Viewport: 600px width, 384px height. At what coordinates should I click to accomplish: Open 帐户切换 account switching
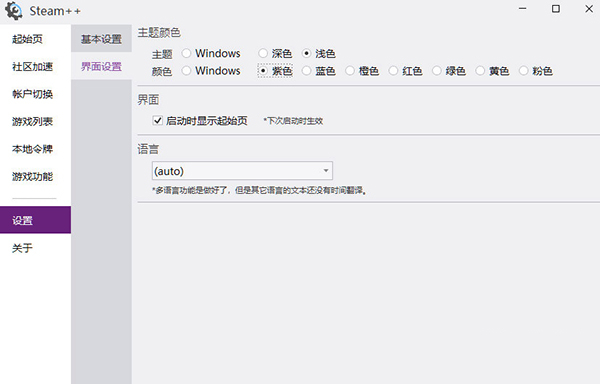[35, 94]
